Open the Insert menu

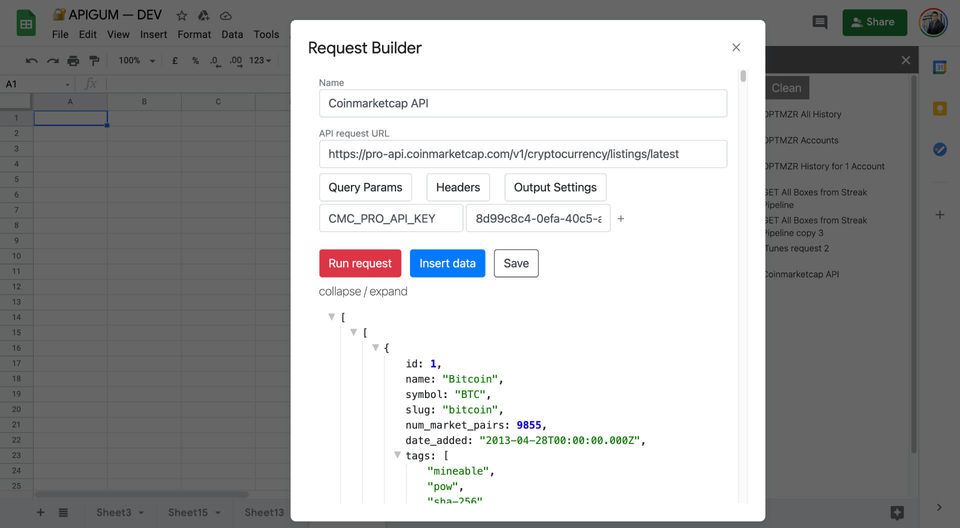[x=153, y=35]
